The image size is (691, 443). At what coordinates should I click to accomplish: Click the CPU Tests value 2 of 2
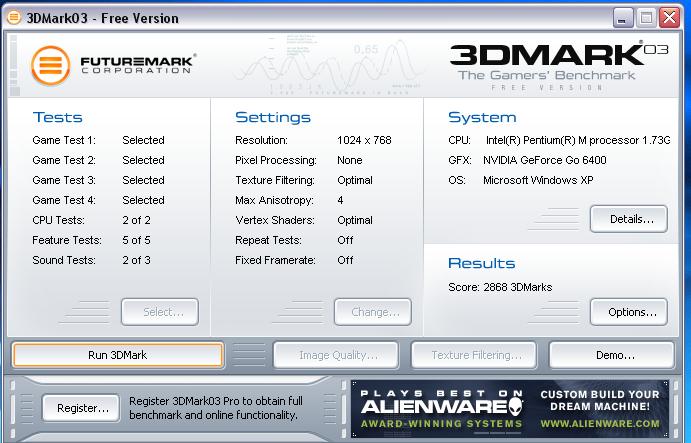tap(137, 220)
